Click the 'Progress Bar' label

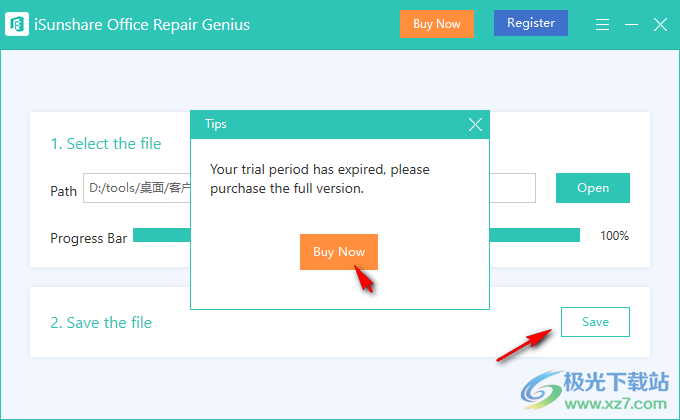tap(88, 238)
